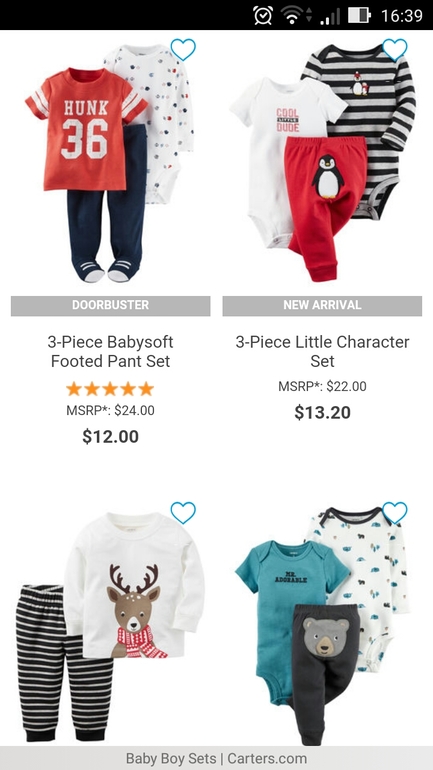Select the NEW ARRIVAL badge

(322, 305)
